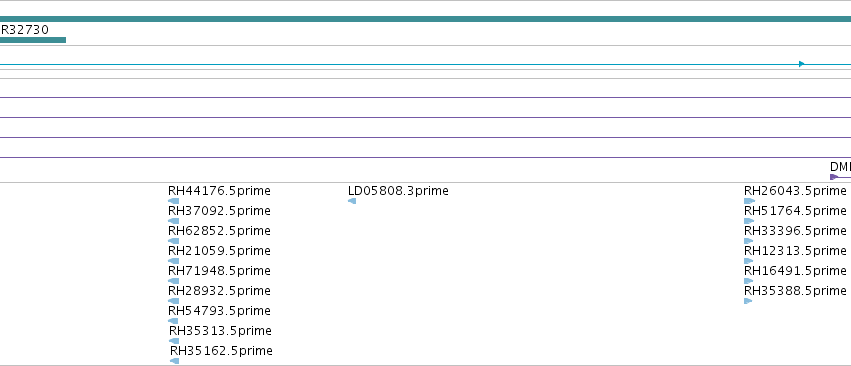Select the RH71948.5prime arrow marker

point(174,281)
